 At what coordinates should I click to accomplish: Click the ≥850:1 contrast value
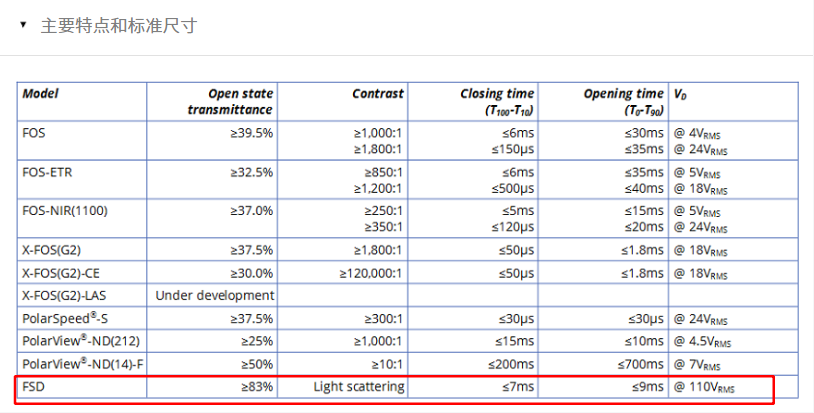tap(383, 172)
